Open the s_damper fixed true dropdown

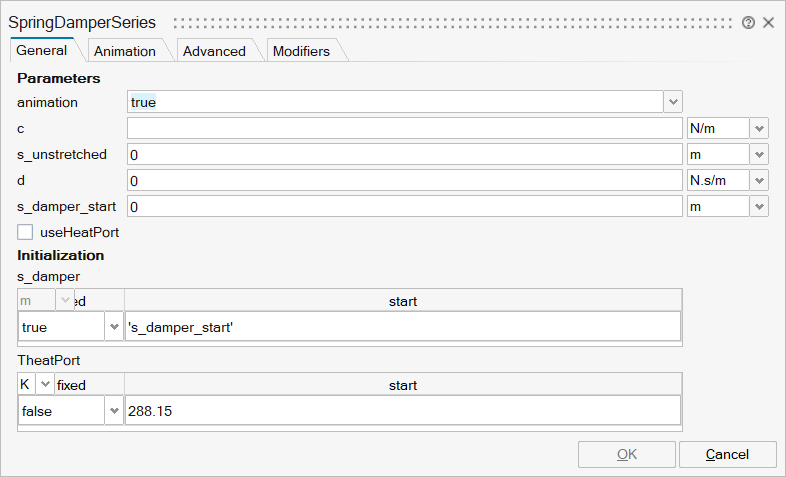[x=113, y=327]
